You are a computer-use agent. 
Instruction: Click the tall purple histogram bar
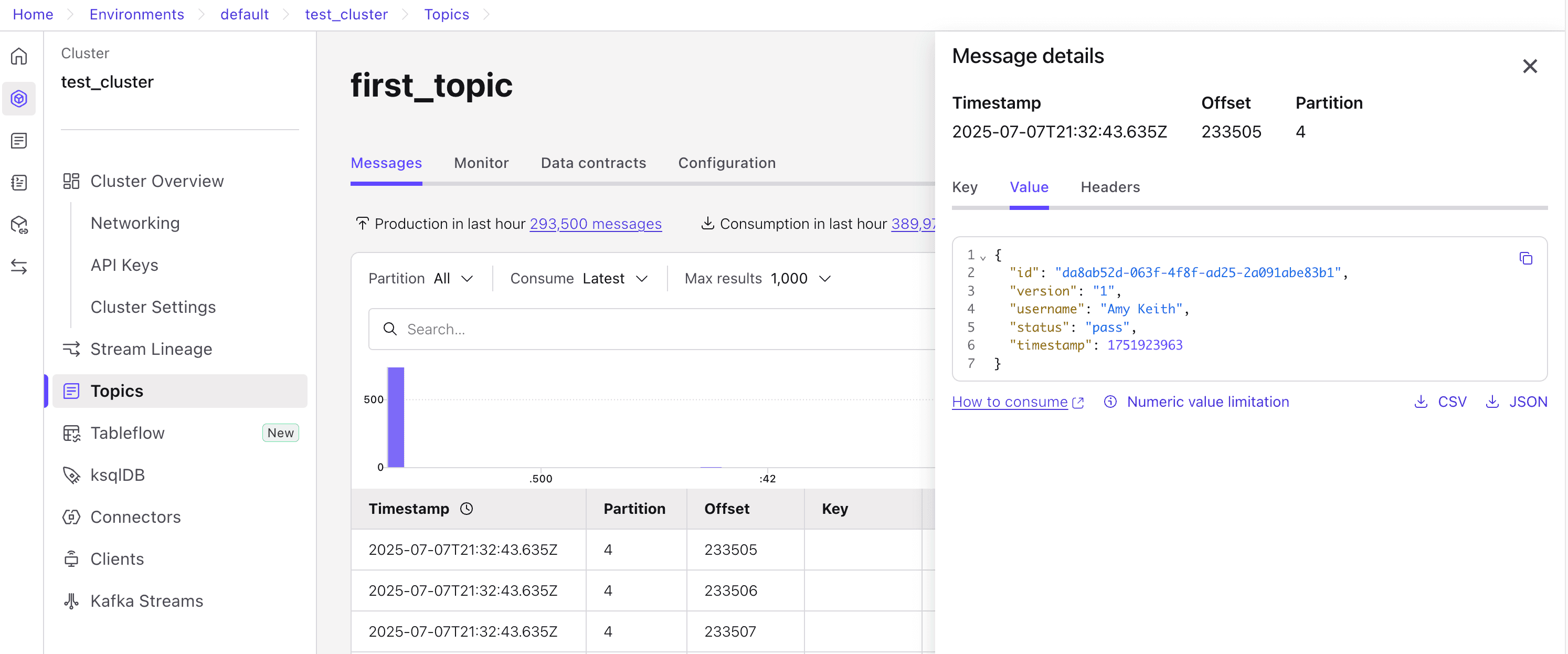(x=396, y=417)
